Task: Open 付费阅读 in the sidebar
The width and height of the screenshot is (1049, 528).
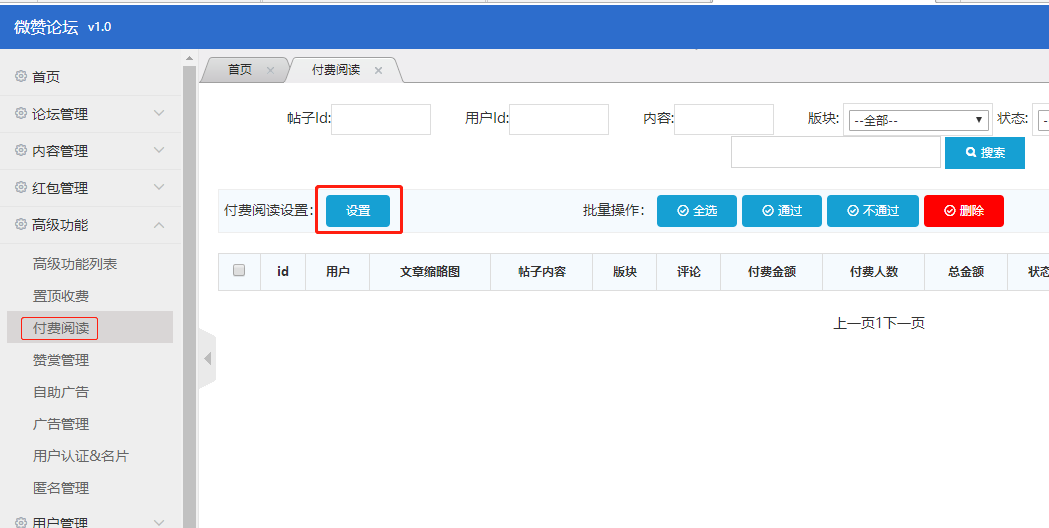Action: point(61,328)
